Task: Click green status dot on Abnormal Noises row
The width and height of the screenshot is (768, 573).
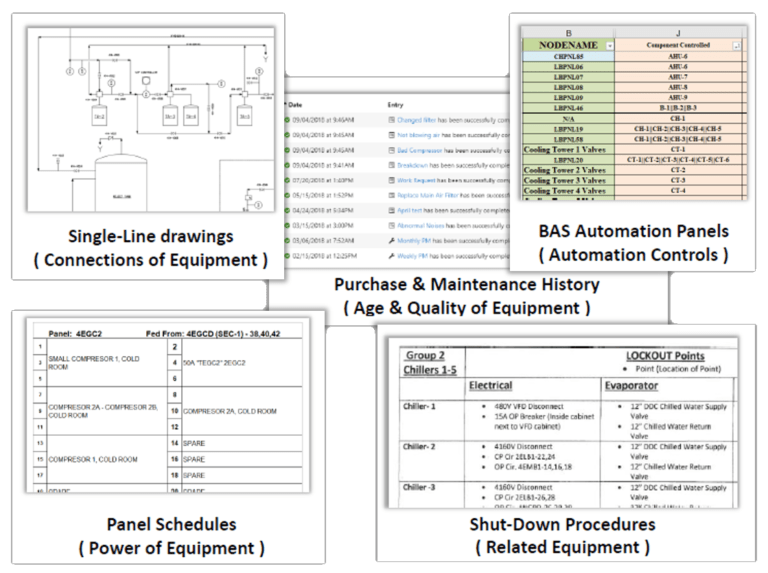Action: 288,226
